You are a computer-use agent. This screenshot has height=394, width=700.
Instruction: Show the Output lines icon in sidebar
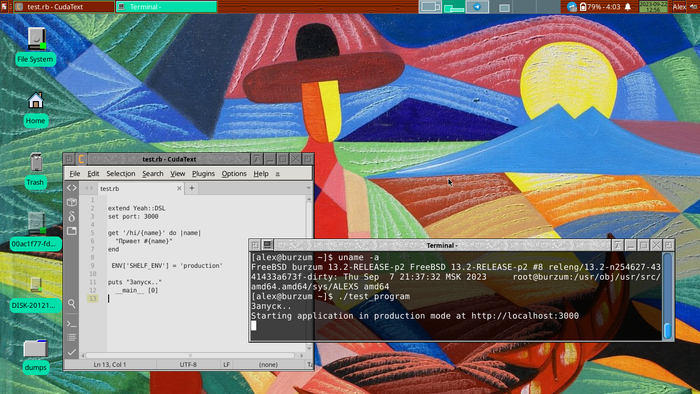(x=71, y=337)
